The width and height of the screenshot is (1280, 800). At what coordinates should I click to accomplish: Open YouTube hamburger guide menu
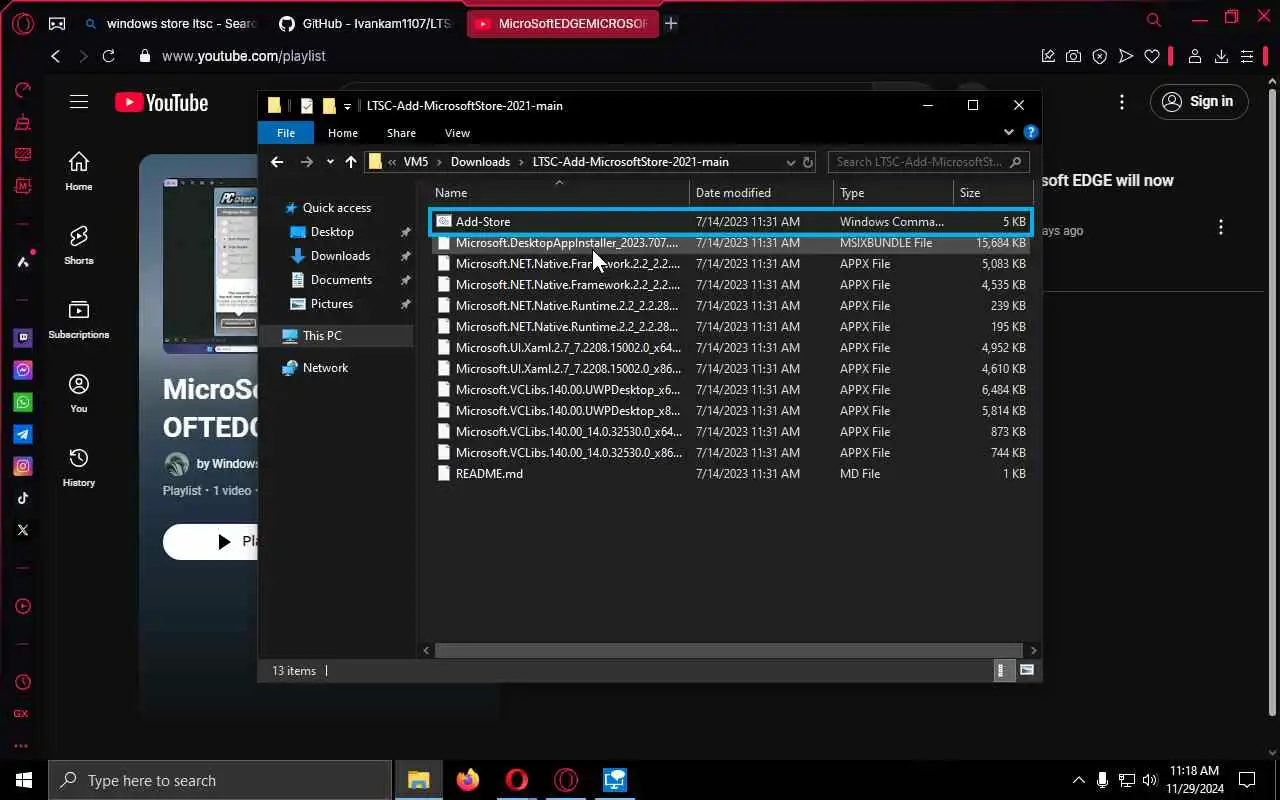pyautogui.click(x=79, y=102)
